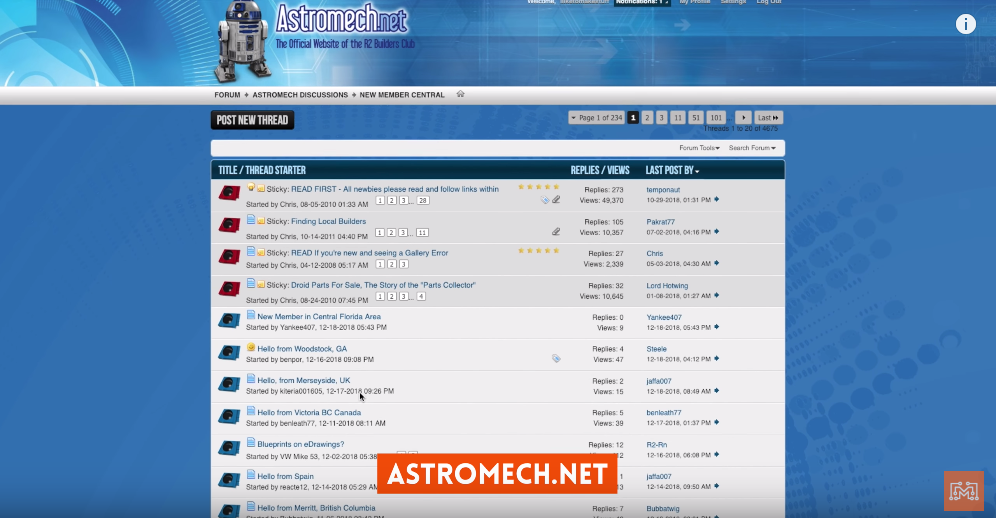Viewport: 996px width, 518px height.
Task: Open ASTROMECH DISCUSSIONS breadcrumb
Action: [300, 95]
